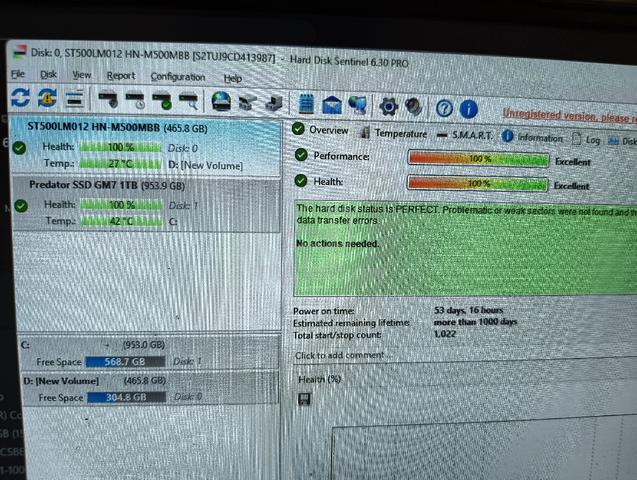This screenshot has height=480, width=637.
Task: Click the Power on time label
Action: coord(323,311)
